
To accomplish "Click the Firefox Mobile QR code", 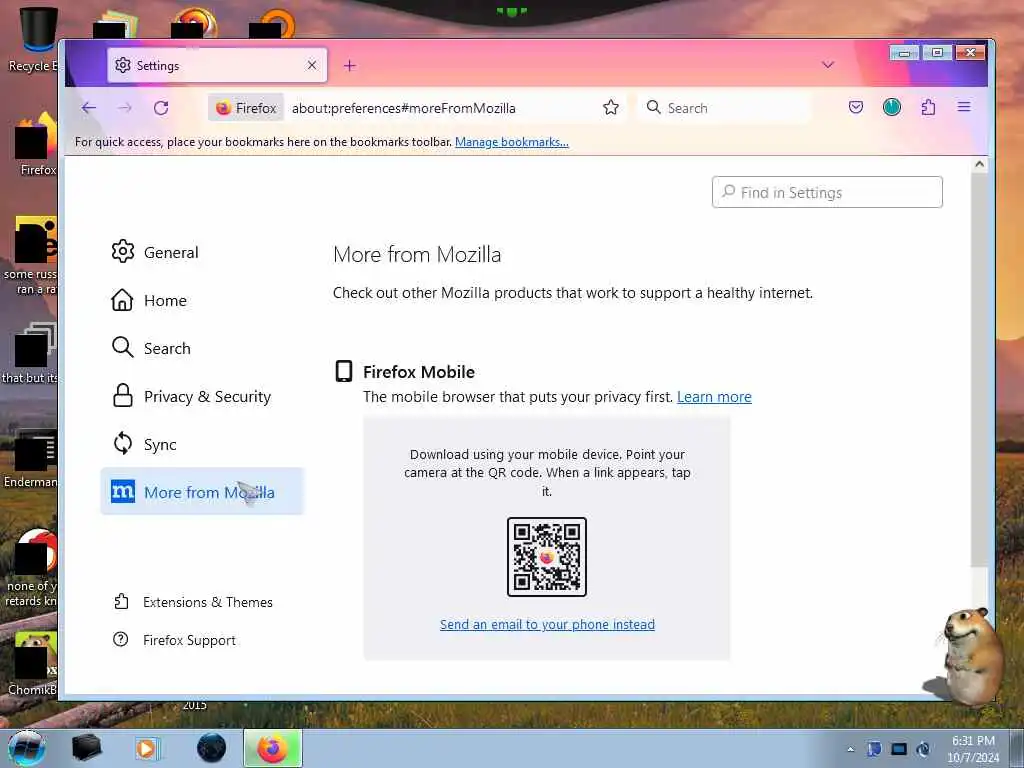I will pos(547,557).
